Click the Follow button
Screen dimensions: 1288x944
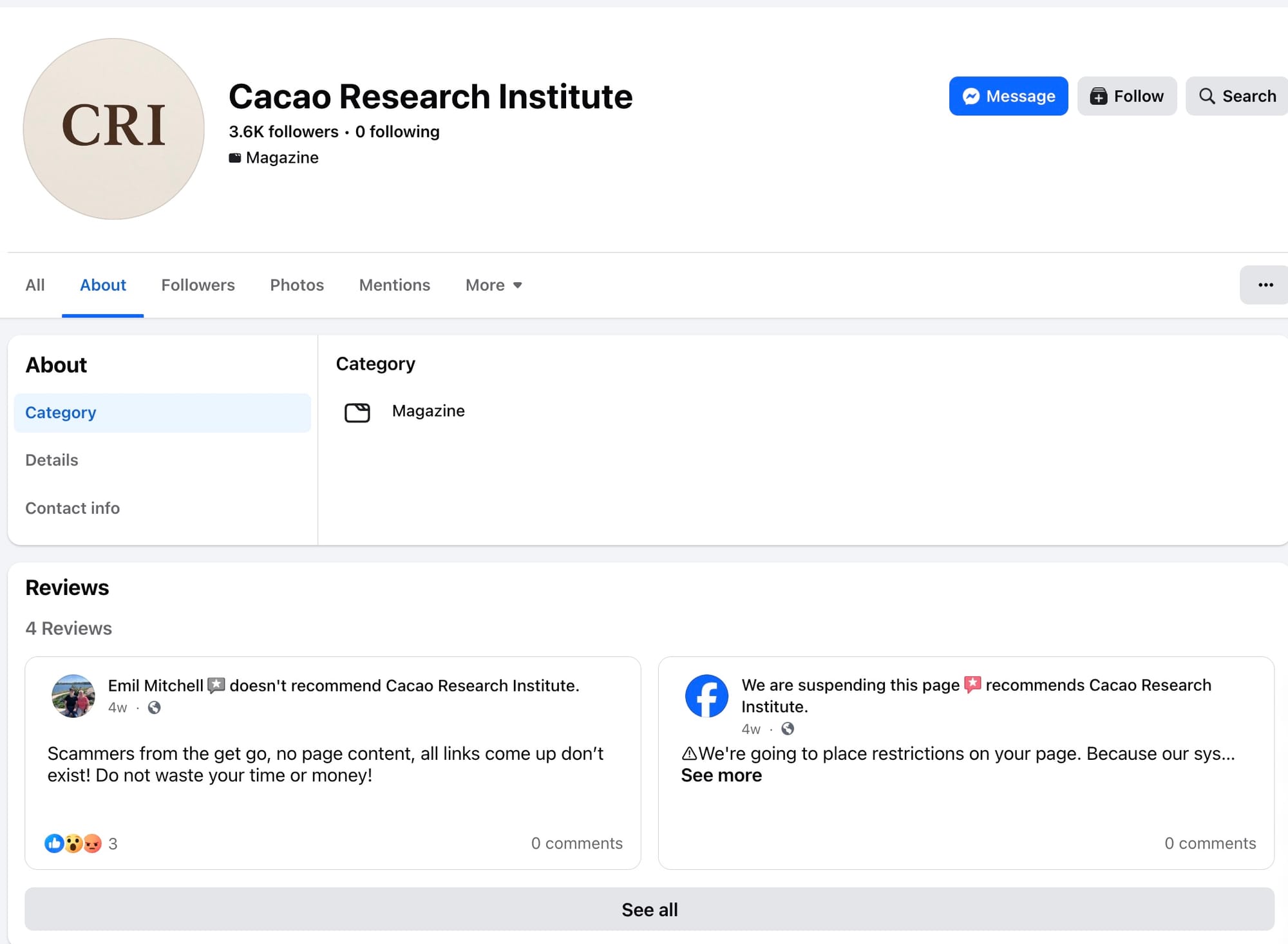pyautogui.click(x=1126, y=97)
